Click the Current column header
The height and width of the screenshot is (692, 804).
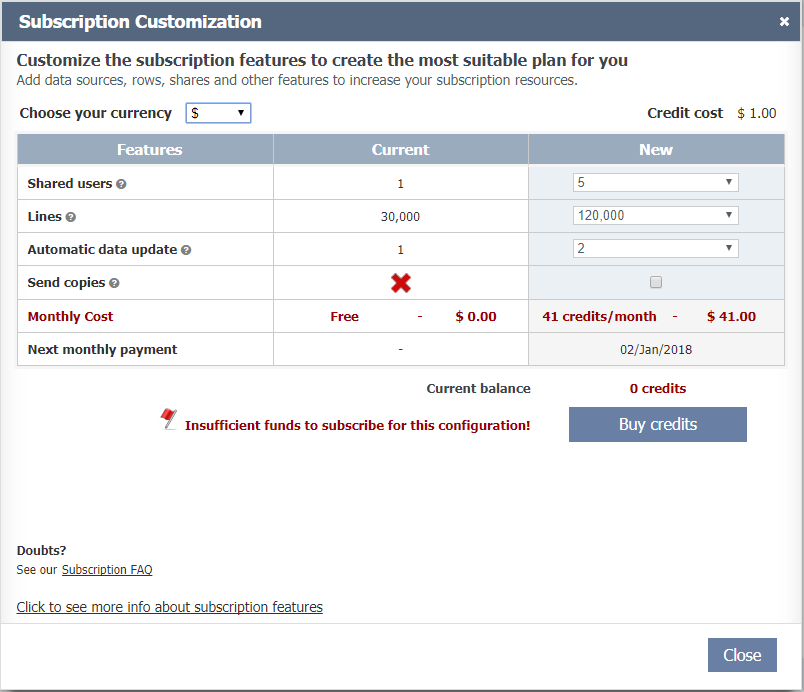[x=400, y=150]
